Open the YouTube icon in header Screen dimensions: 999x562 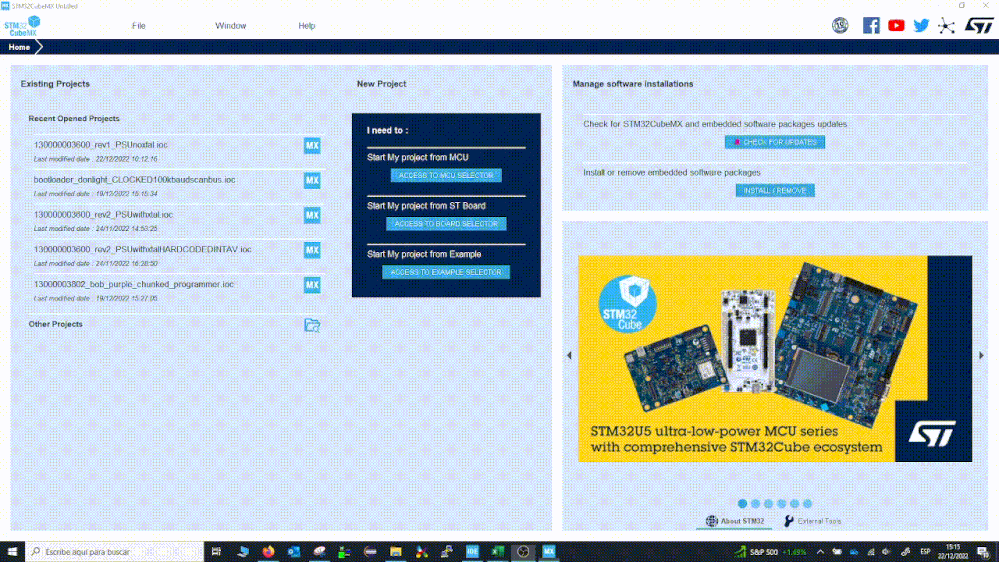(x=896, y=25)
